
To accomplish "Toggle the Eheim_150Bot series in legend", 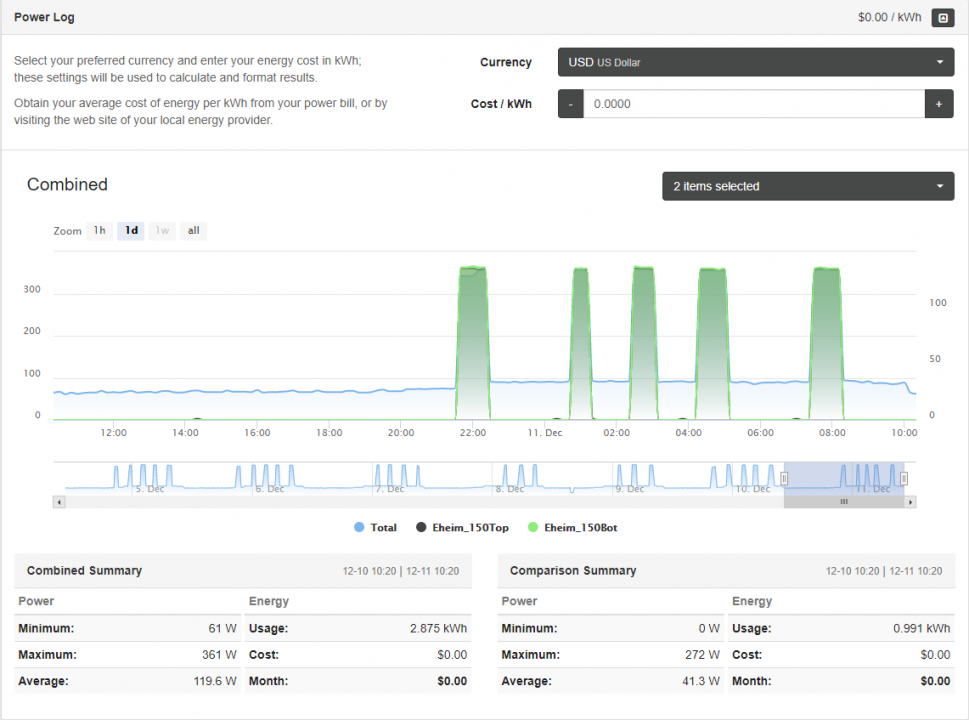I will pos(572,527).
